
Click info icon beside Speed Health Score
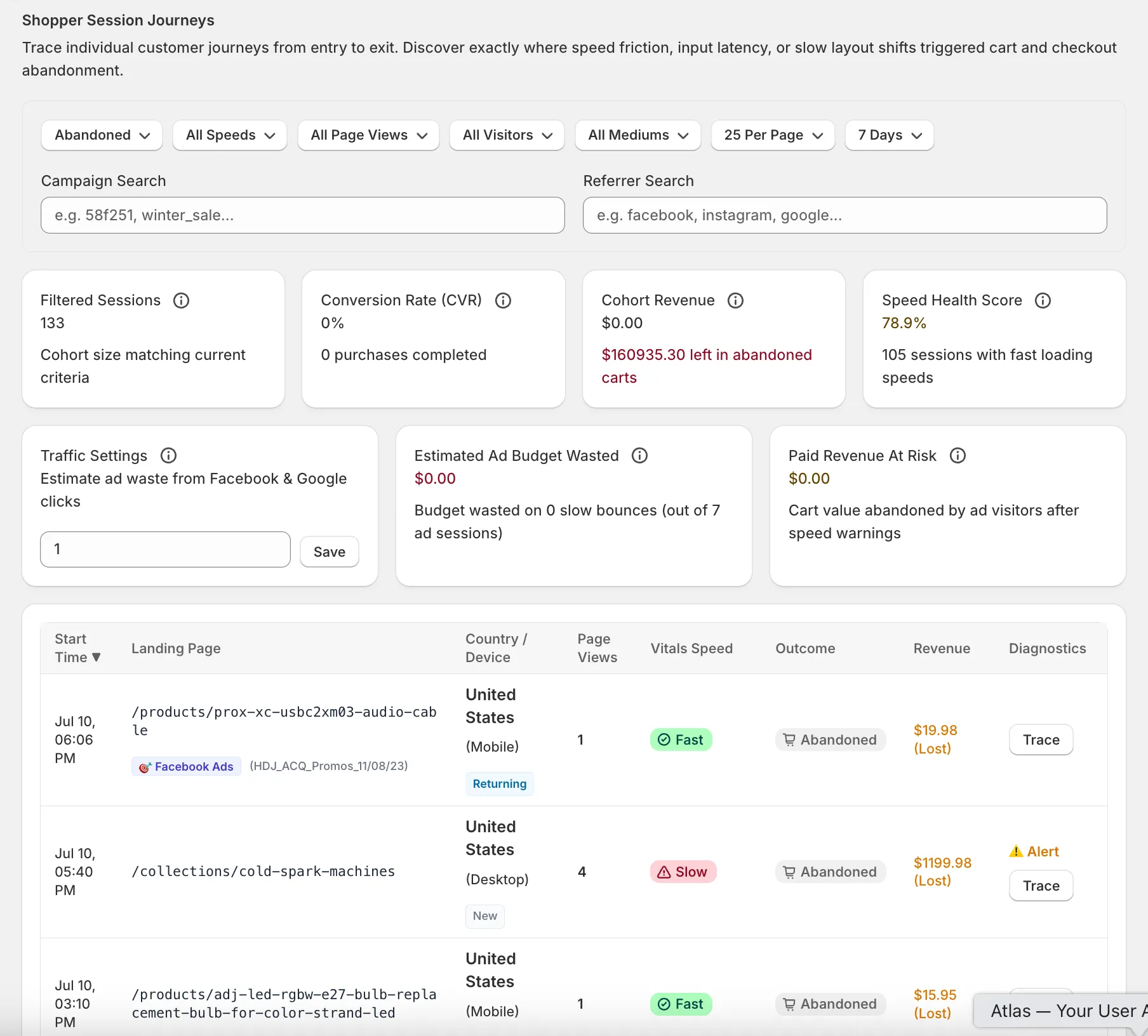[1043, 300]
